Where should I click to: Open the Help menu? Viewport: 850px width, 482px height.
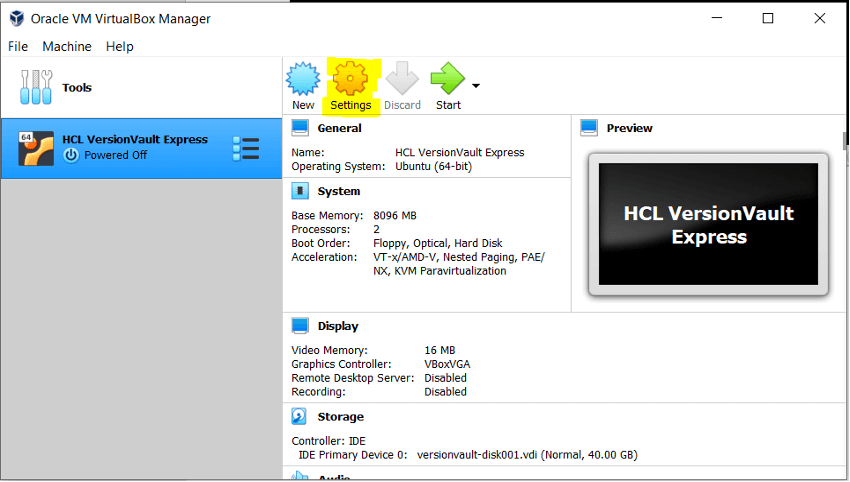coord(119,47)
